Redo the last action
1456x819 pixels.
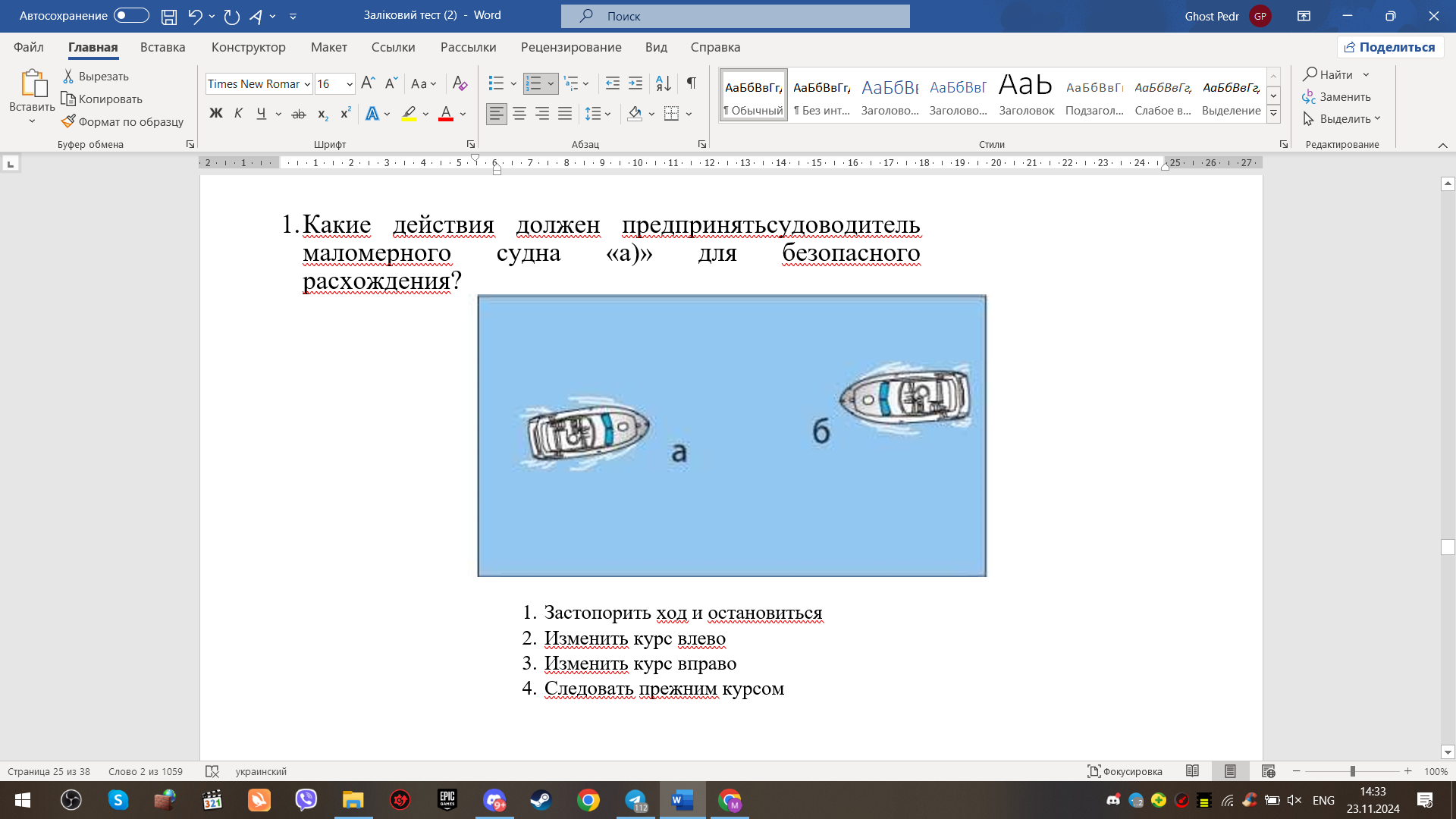pyautogui.click(x=231, y=16)
